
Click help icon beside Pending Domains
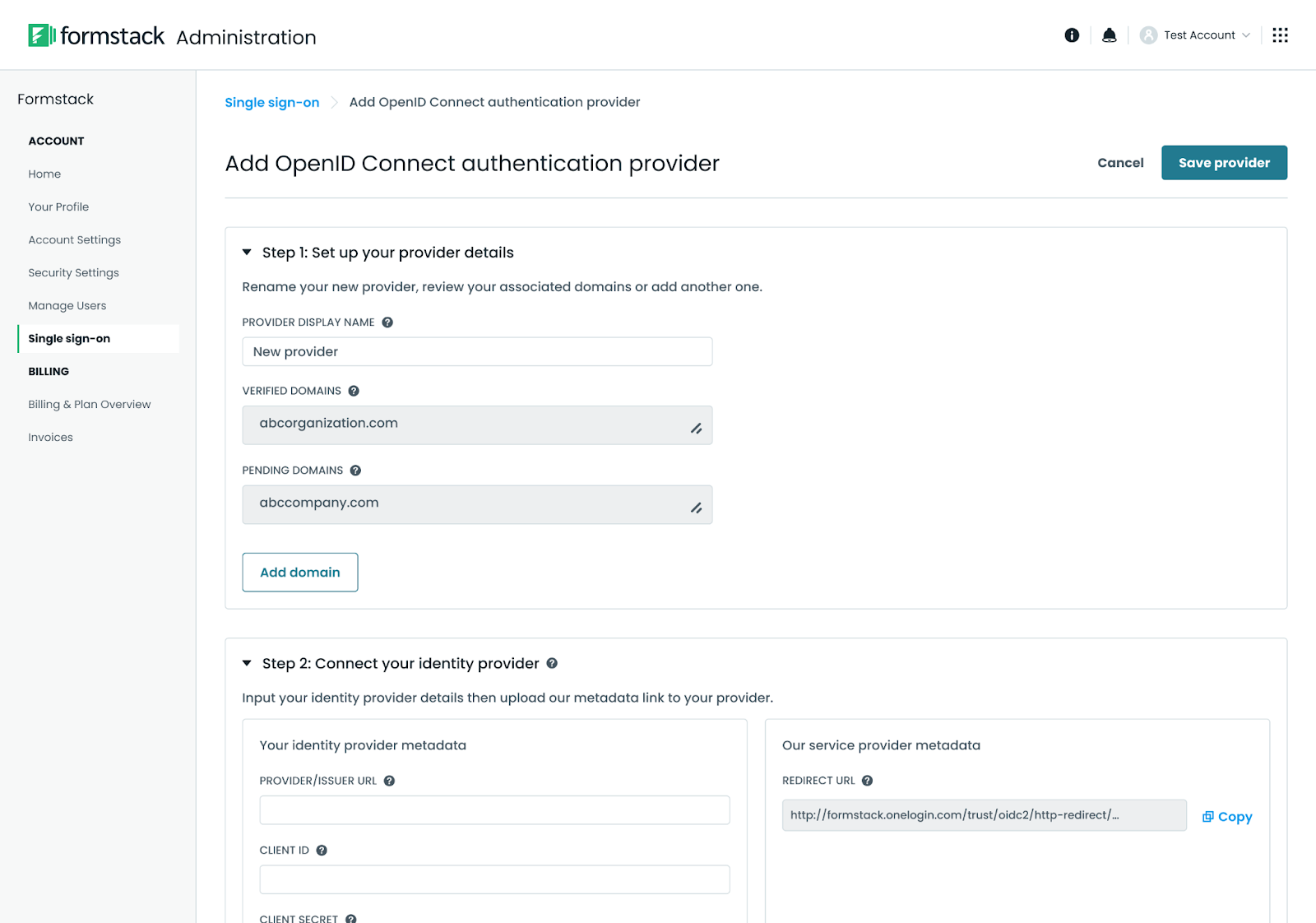click(355, 471)
